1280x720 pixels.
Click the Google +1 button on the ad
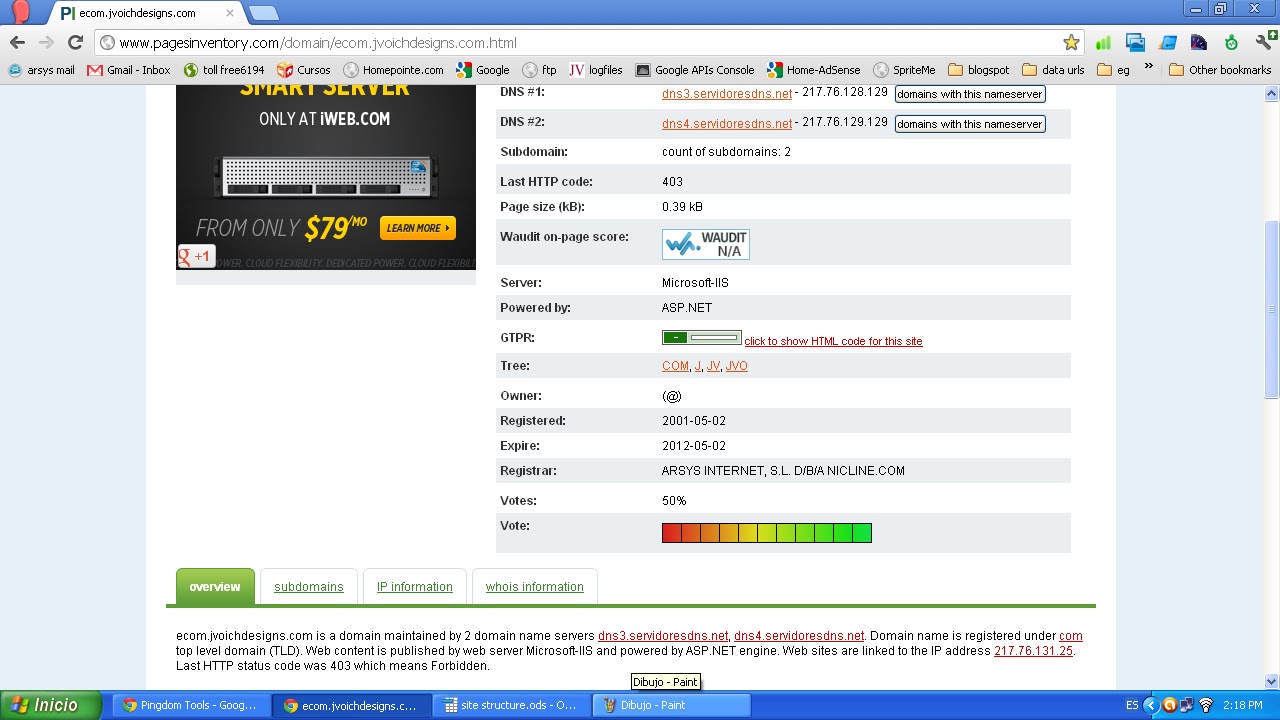pos(196,256)
